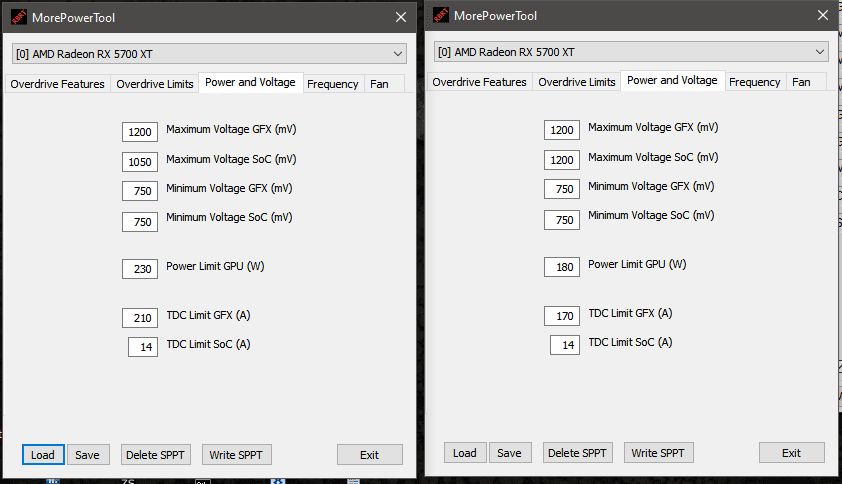
Task: Click Write SPPT in right window
Action: 658,452
